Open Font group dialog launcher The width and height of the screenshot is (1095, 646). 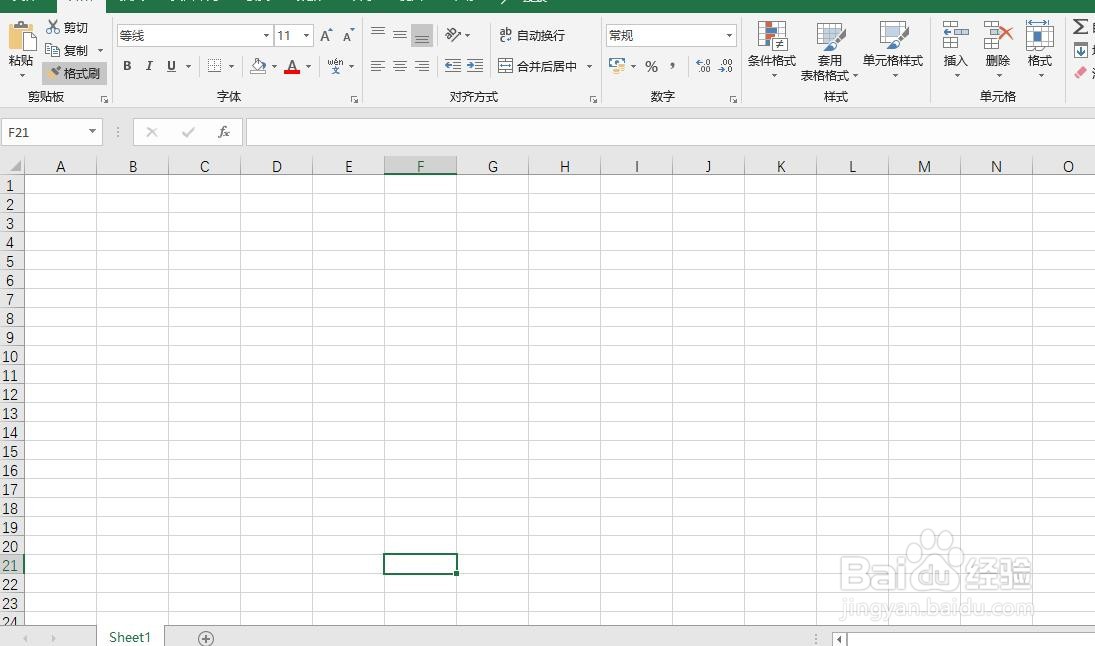354,100
